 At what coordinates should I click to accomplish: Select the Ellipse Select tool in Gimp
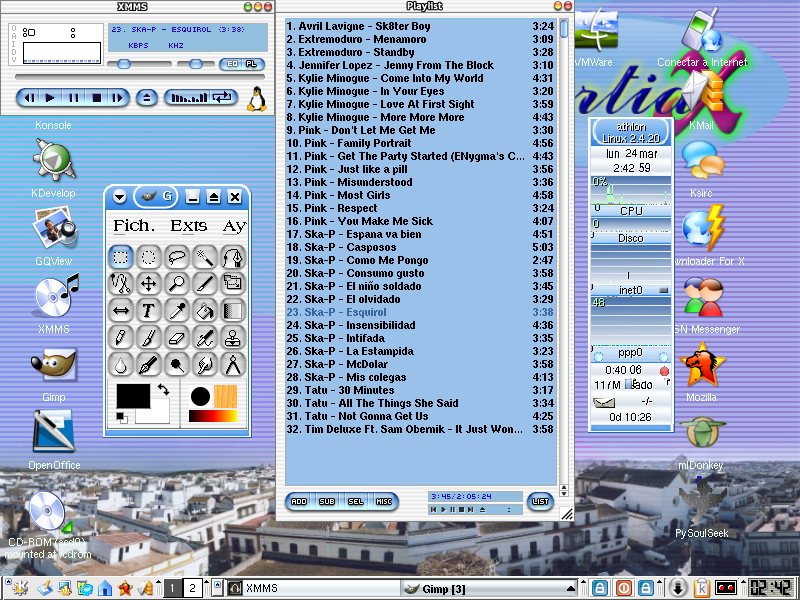[148, 257]
